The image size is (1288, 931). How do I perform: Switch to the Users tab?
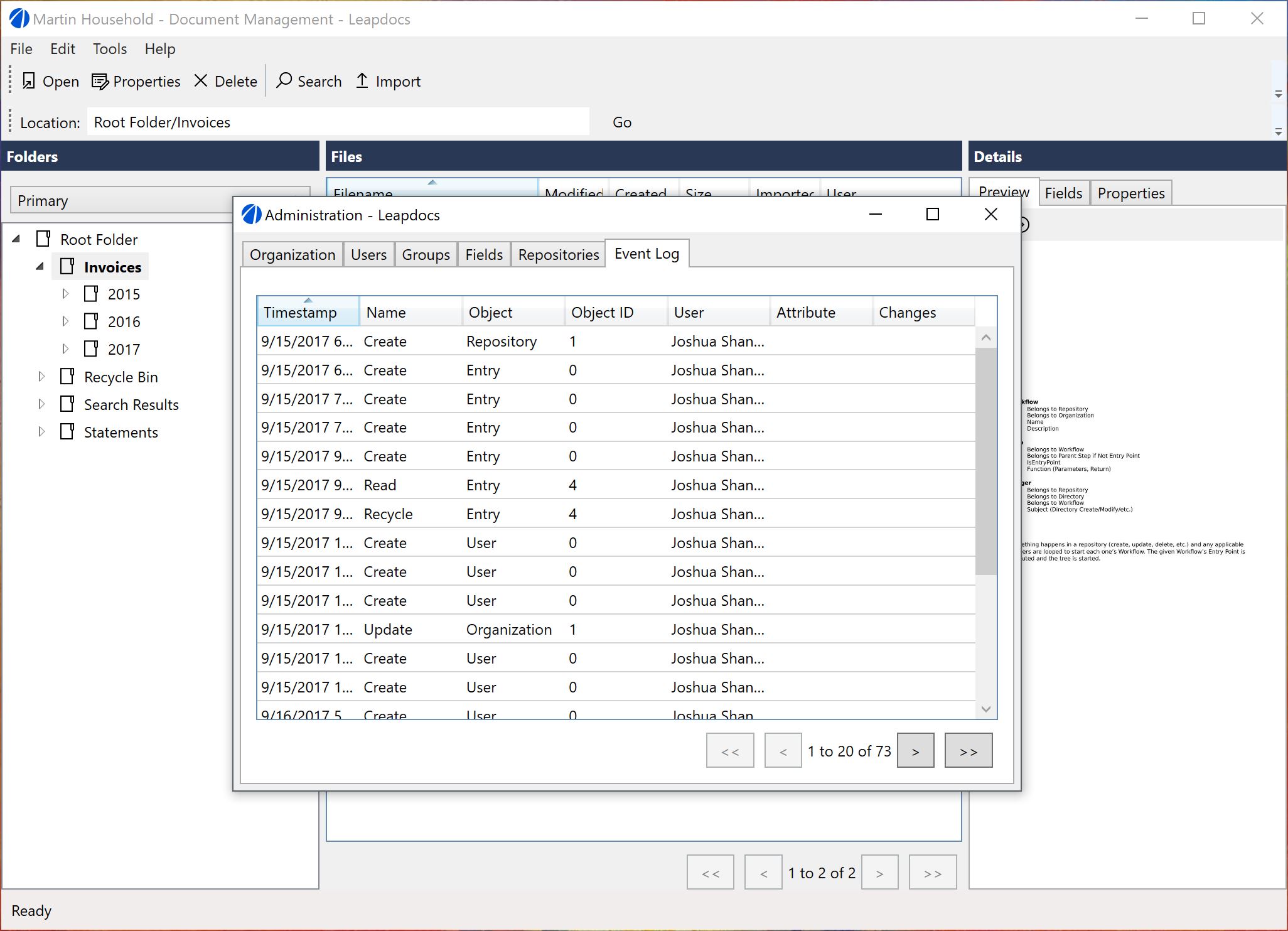pos(368,254)
